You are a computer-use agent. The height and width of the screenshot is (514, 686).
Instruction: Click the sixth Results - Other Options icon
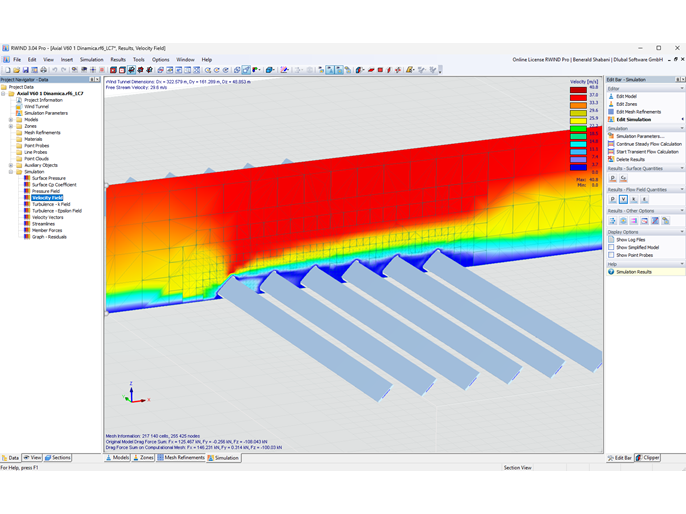point(665,221)
